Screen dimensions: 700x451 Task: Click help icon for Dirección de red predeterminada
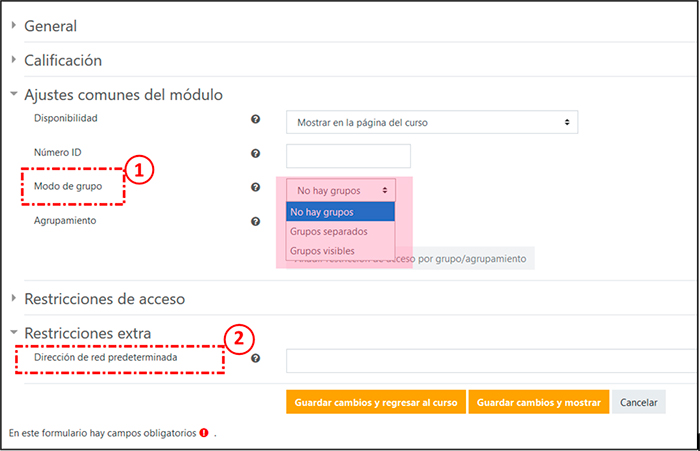click(x=256, y=358)
